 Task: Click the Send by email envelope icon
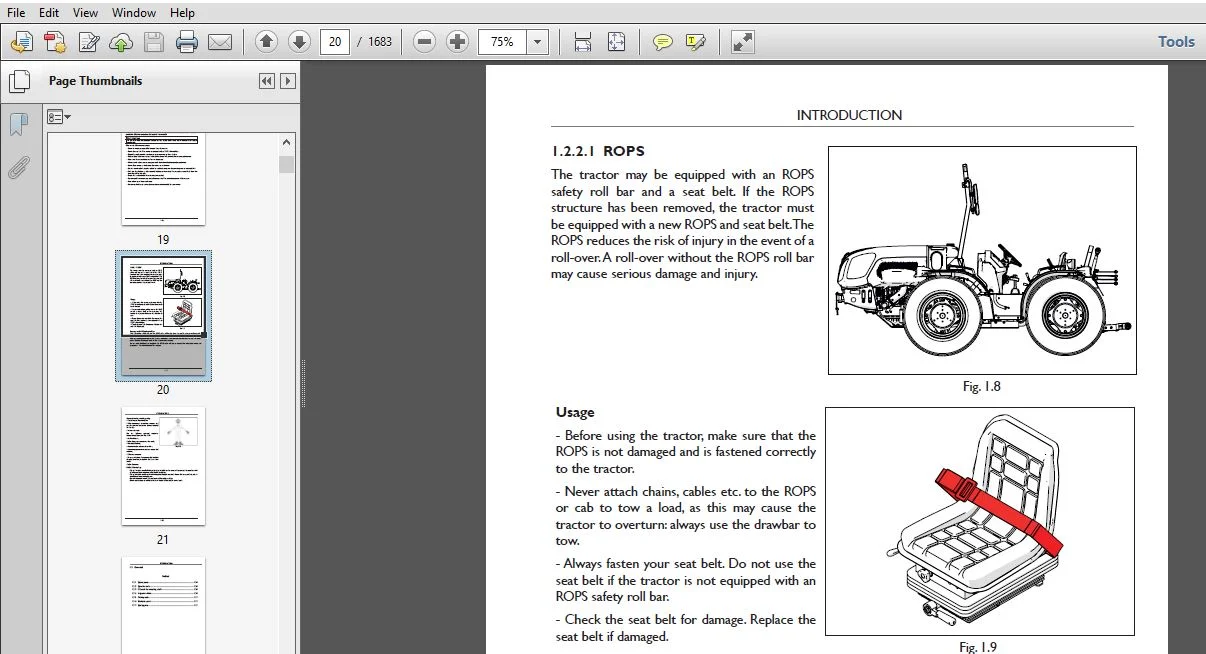pyautogui.click(x=220, y=42)
